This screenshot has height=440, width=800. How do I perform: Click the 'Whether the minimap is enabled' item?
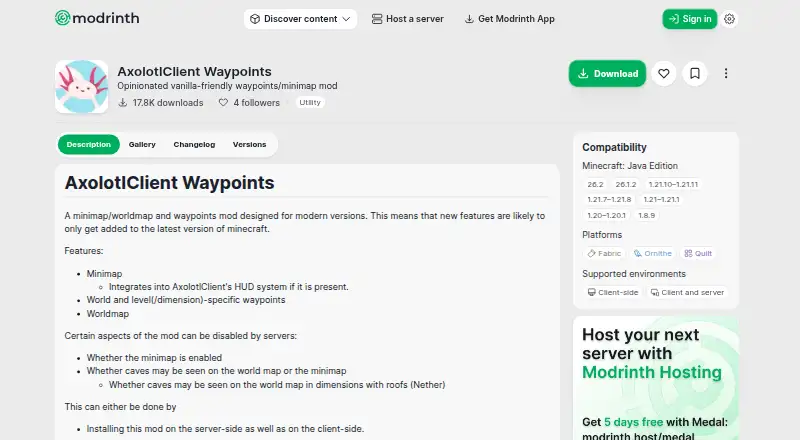coord(154,358)
